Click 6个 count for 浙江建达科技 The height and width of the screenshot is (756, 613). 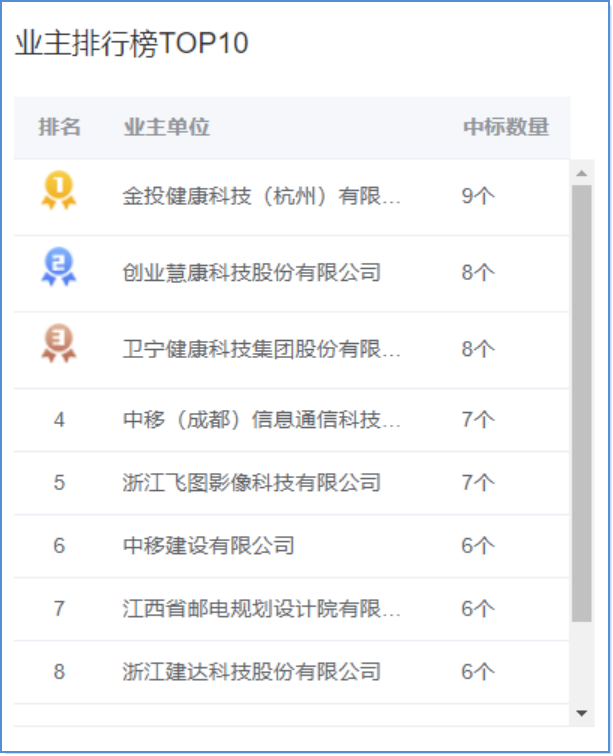478,672
